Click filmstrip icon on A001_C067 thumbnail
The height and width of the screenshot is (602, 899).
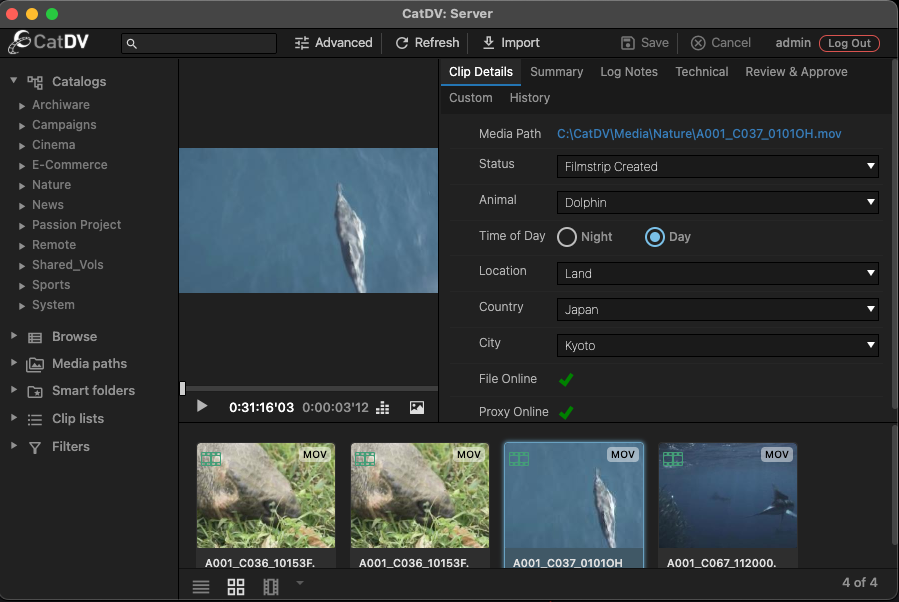pos(673,459)
